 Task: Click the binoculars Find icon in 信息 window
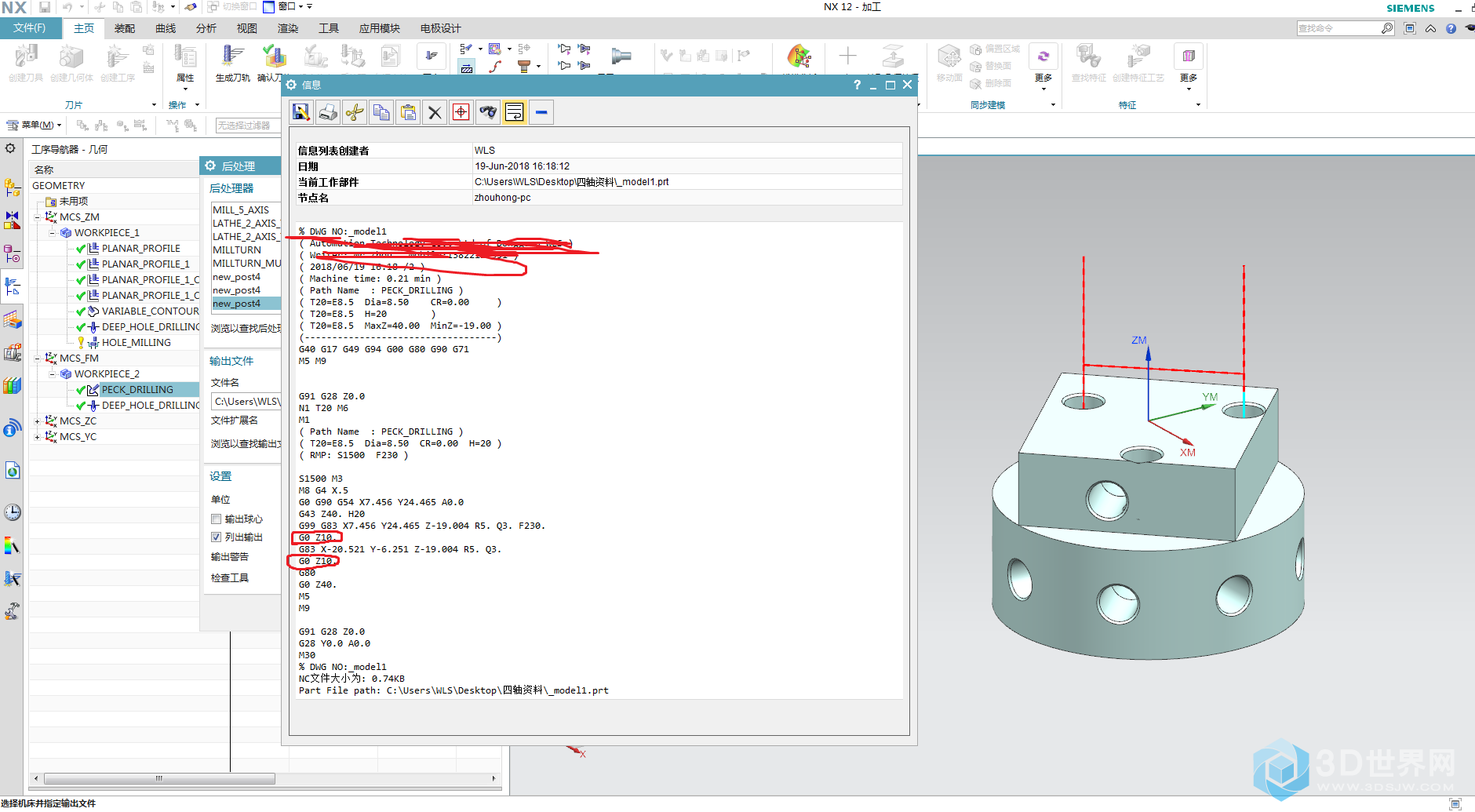[x=488, y=112]
